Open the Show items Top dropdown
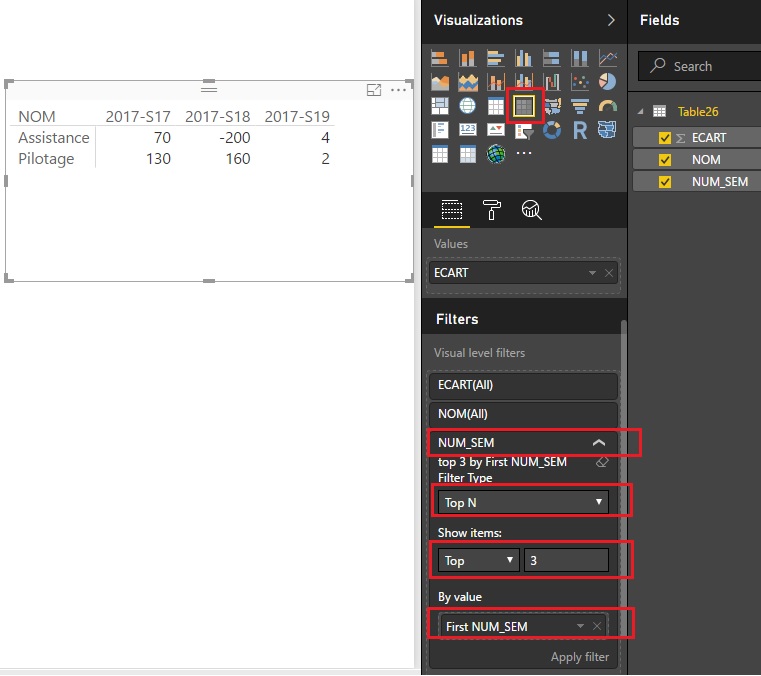This screenshot has width=761, height=676. click(x=478, y=561)
